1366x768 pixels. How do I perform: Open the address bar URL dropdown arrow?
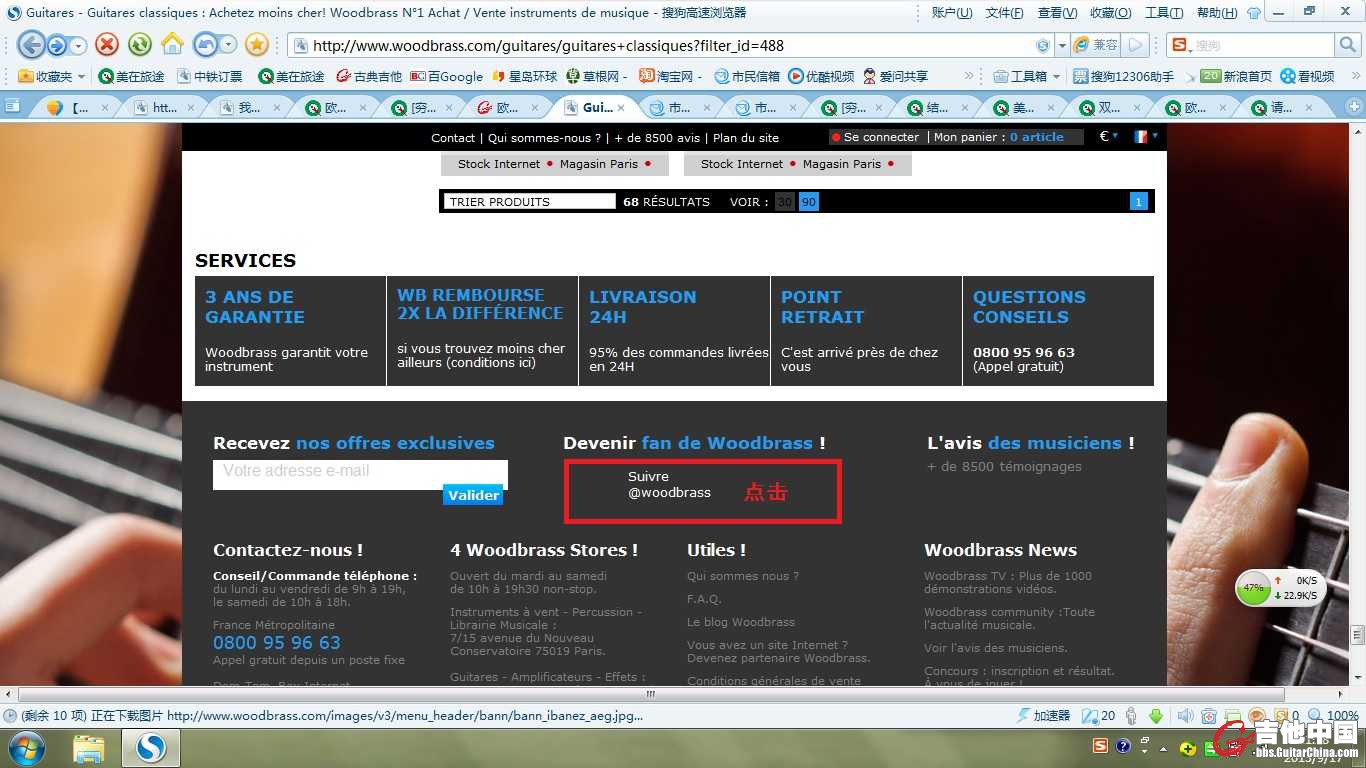[x=1062, y=46]
